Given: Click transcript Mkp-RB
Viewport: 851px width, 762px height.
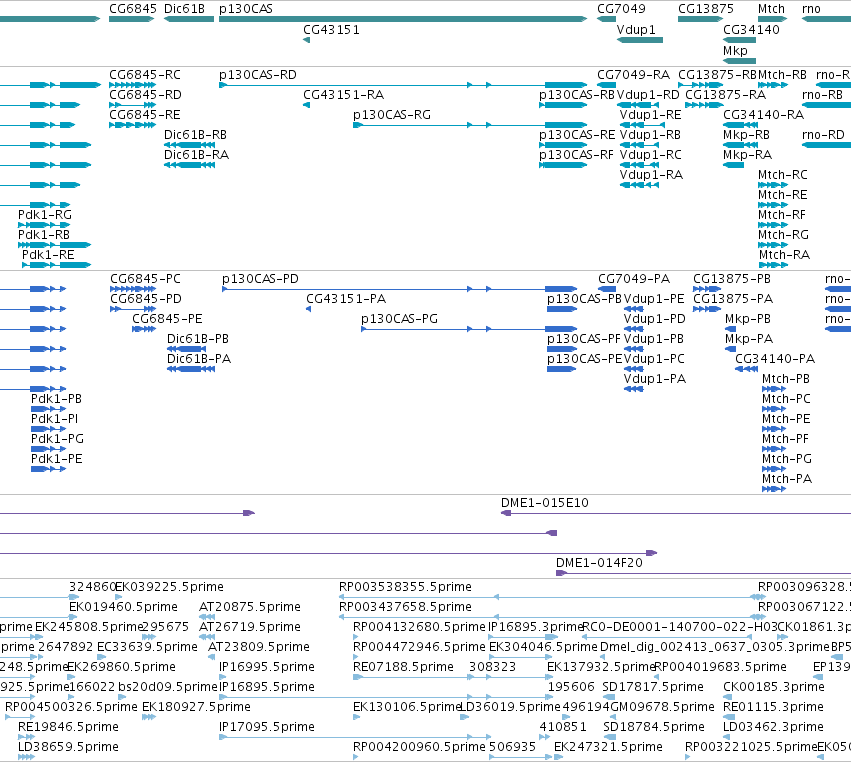Looking at the screenshot, I should click(740, 145).
